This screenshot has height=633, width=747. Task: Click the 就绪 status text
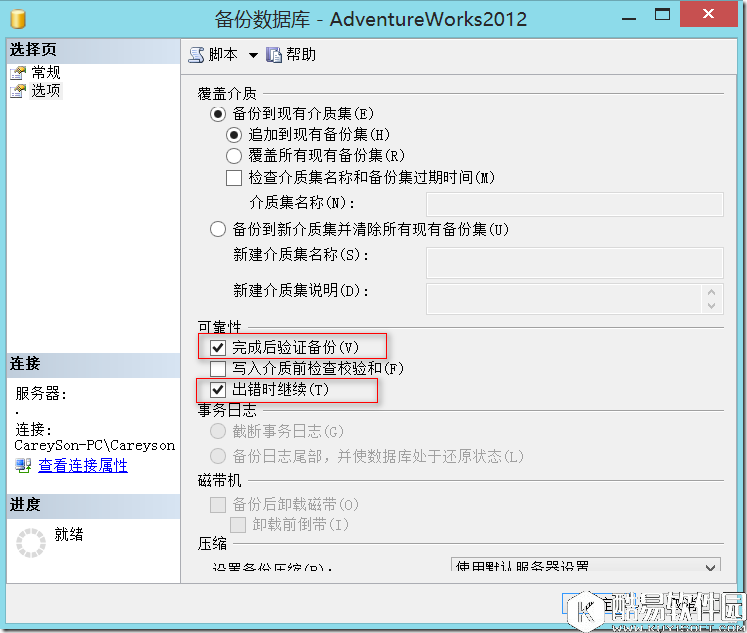[x=69, y=534]
